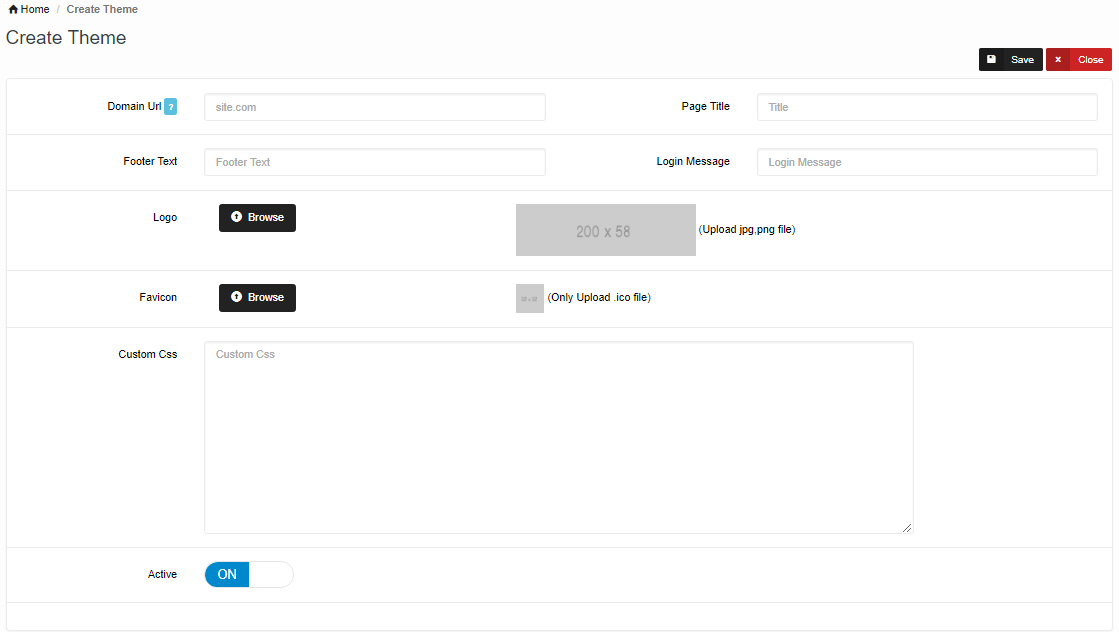
Task: Click the small favicon preview placeholder
Action: [529, 298]
